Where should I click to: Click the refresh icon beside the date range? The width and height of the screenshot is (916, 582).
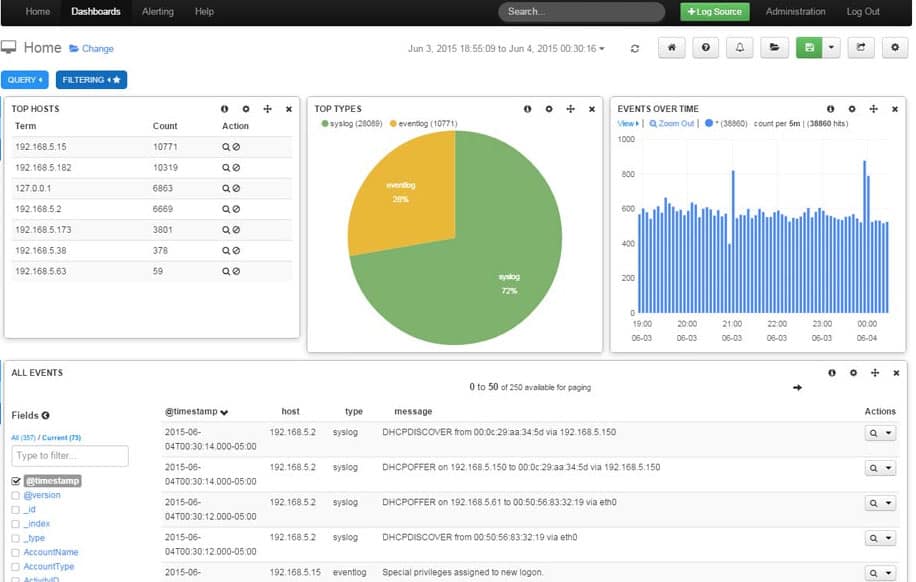634,48
